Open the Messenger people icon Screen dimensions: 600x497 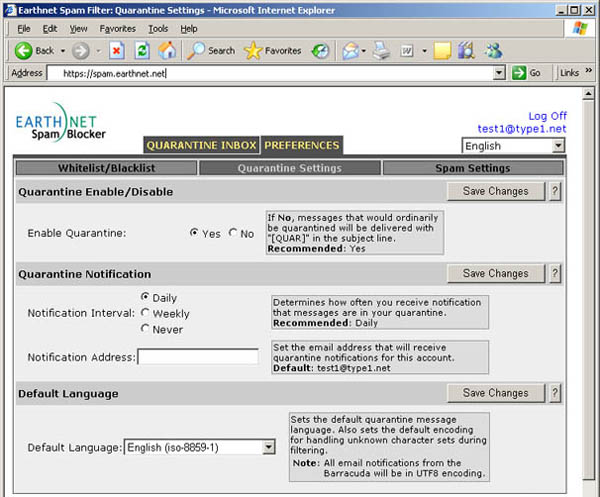tap(493, 51)
